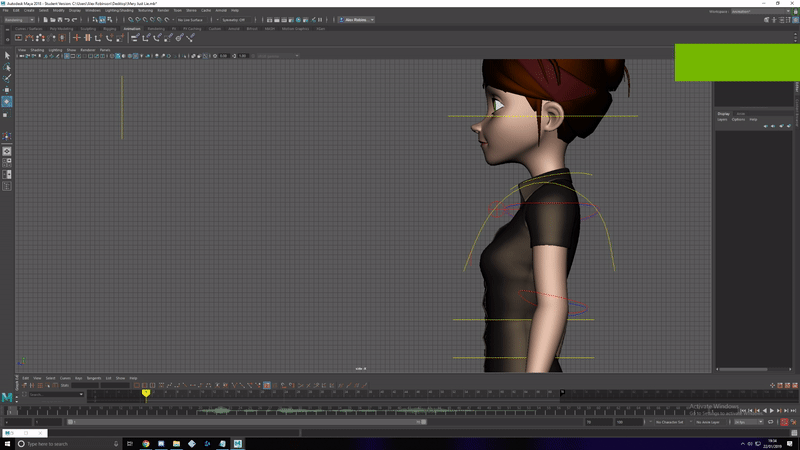Click single-pane layout icon in toolbox
The height and width of the screenshot is (450, 800).
[x=7, y=151]
